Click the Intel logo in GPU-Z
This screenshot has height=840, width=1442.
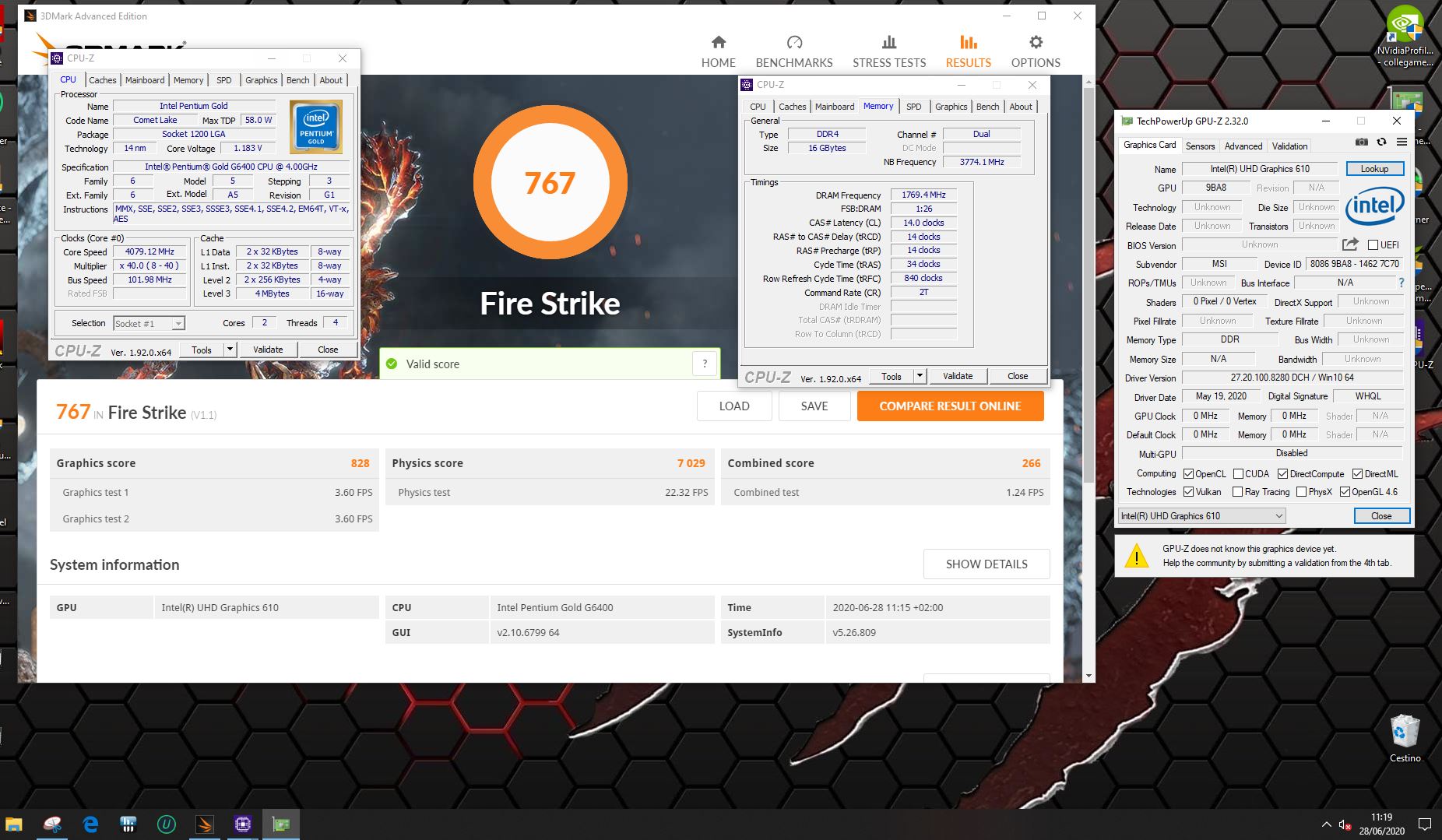pos(1374,205)
